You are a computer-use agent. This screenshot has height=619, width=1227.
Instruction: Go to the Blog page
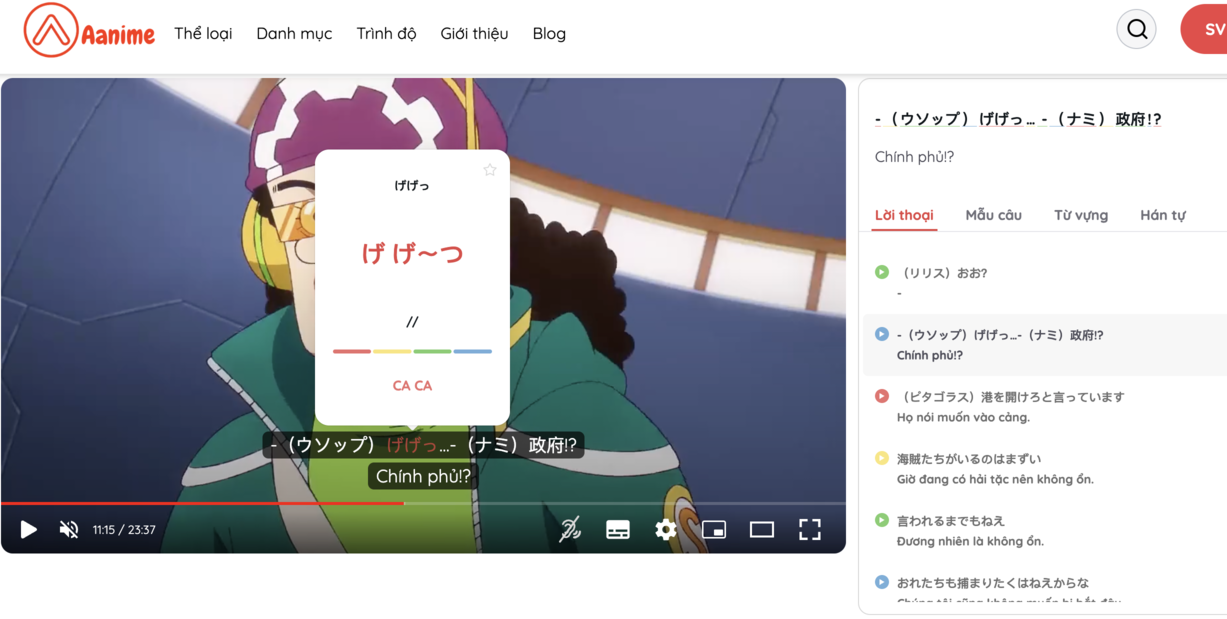click(549, 33)
